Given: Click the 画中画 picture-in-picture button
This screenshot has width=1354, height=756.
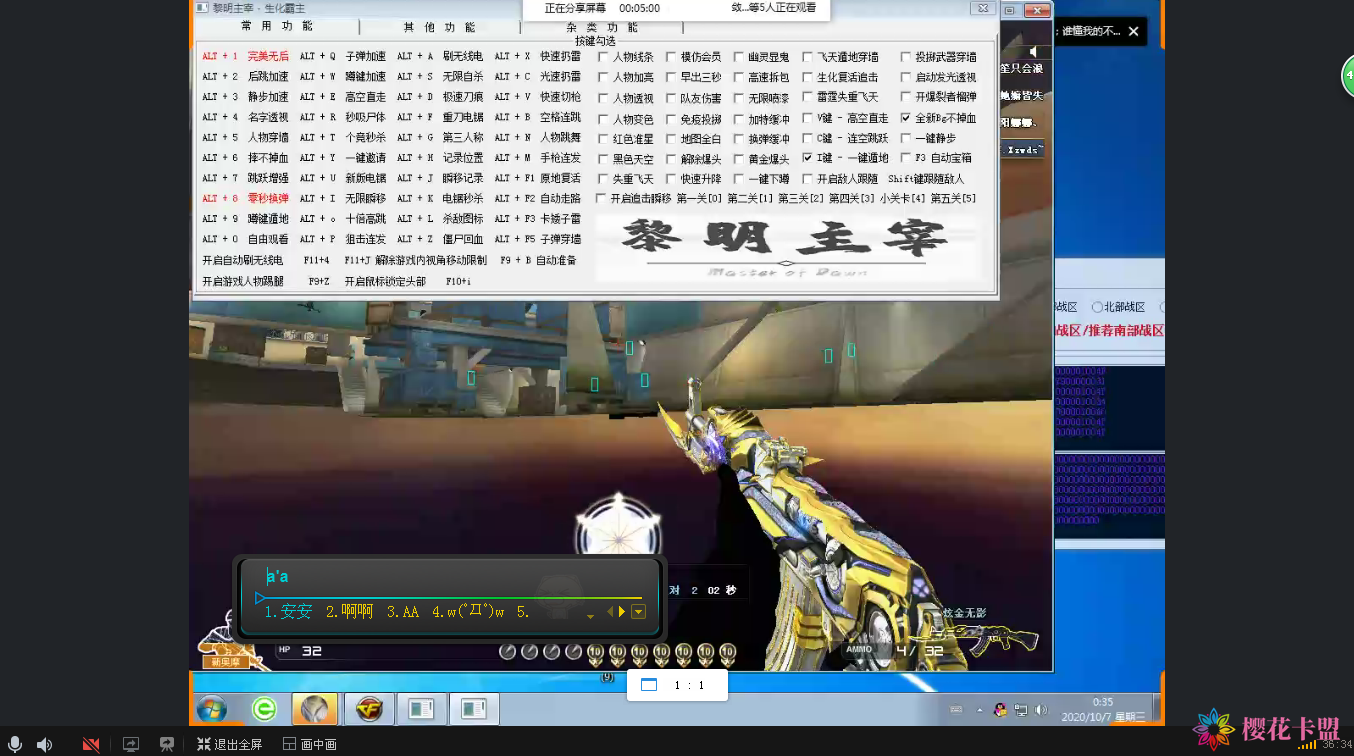Looking at the screenshot, I should [310, 744].
